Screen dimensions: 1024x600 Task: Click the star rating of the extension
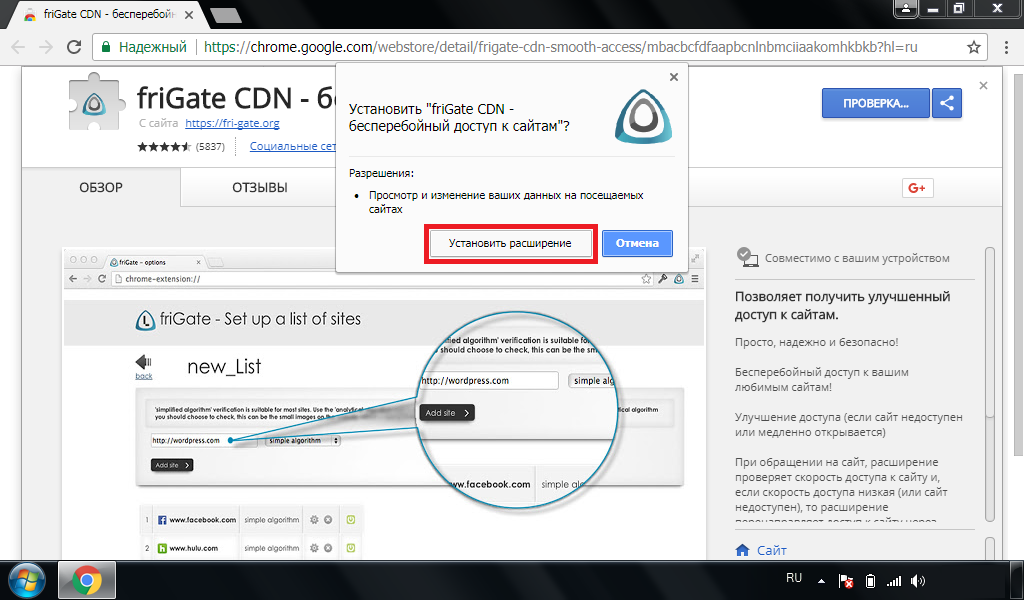[x=164, y=146]
